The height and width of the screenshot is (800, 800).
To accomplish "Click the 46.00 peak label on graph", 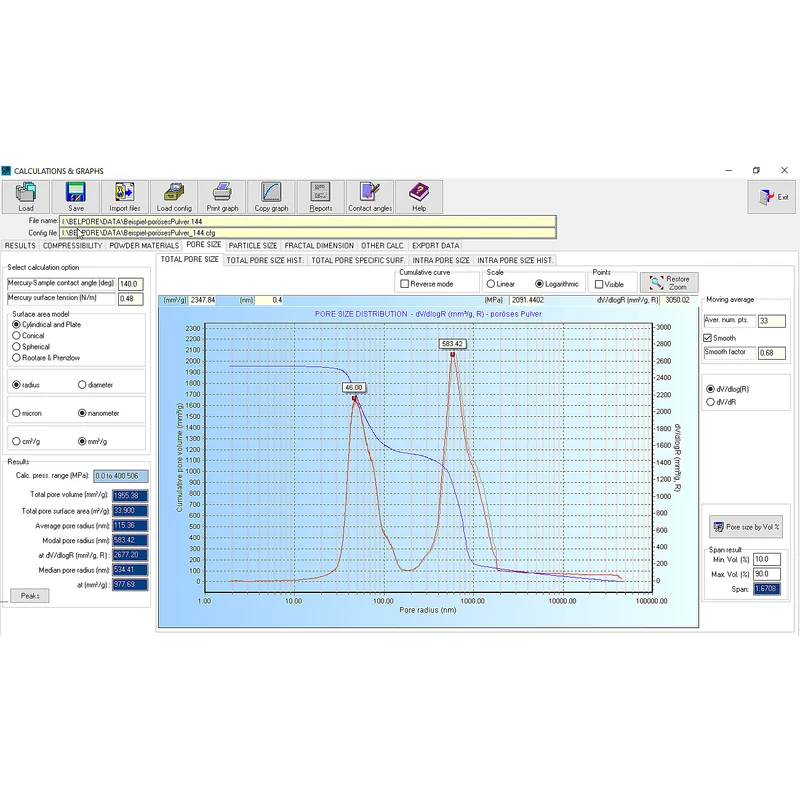I will (354, 388).
